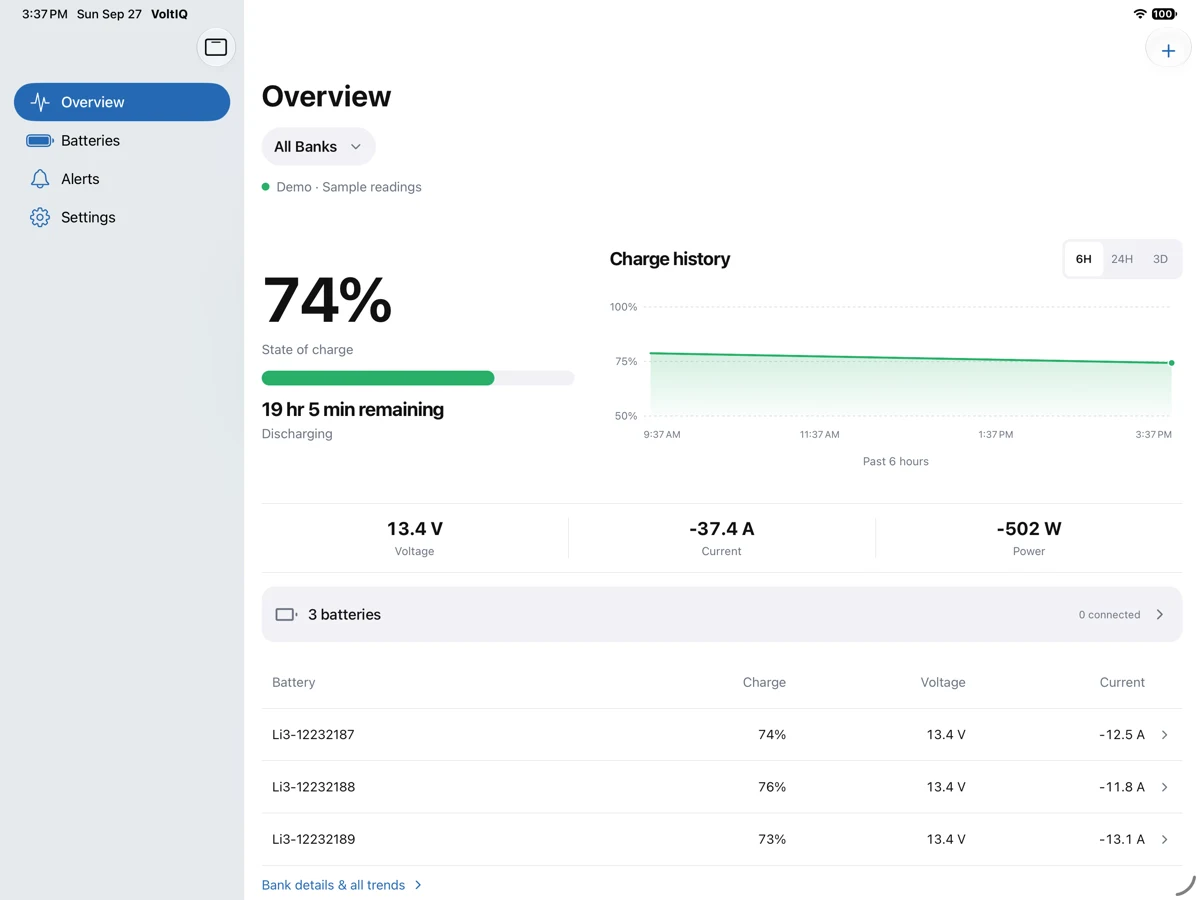The image size is (1200, 900).
Task: Open Batteries via its battery icon
Action: click(40, 141)
